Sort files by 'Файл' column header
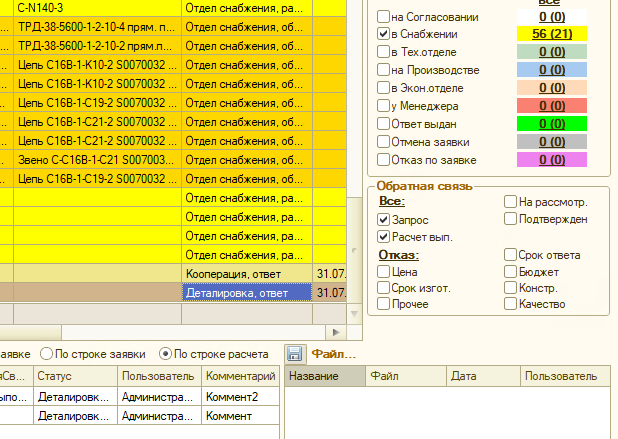618x439 pixels. 406,376
